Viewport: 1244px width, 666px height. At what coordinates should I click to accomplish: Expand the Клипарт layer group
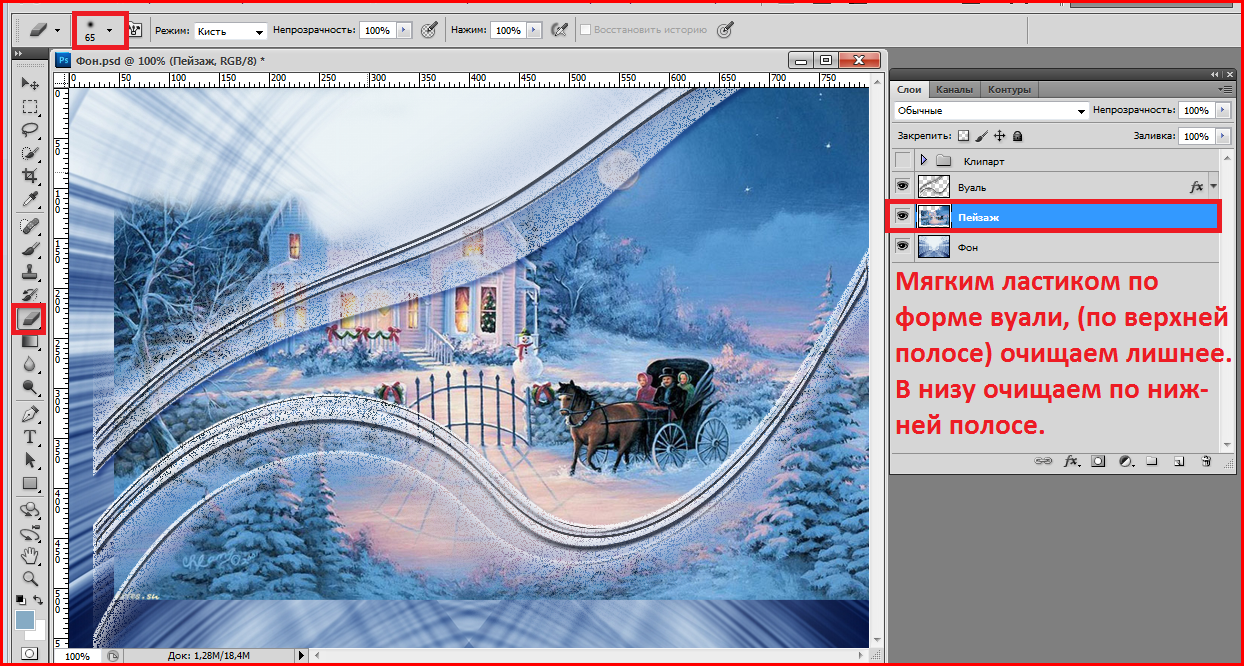coord(924,160)
